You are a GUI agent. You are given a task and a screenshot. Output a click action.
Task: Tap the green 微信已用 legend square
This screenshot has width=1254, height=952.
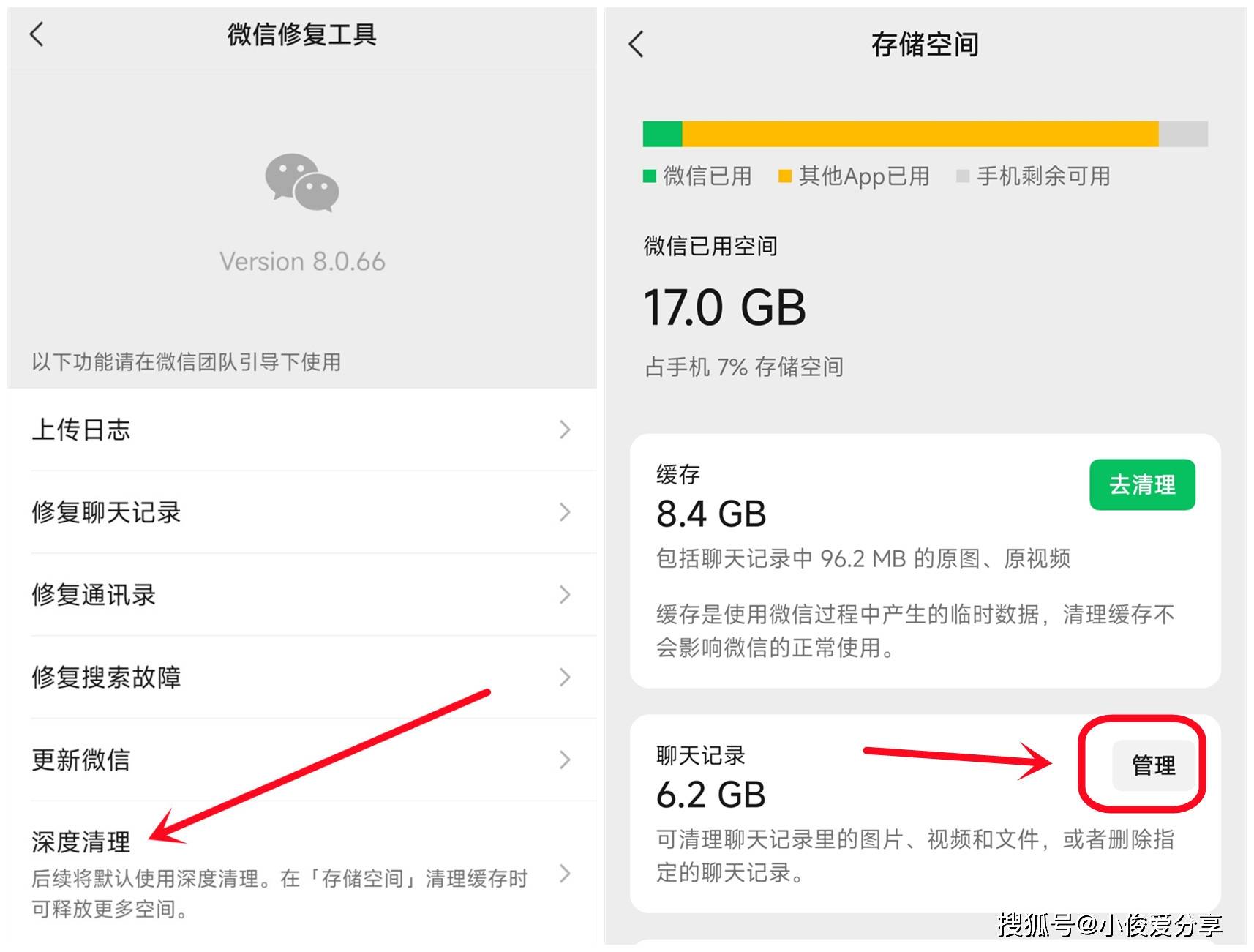[649, 176]
